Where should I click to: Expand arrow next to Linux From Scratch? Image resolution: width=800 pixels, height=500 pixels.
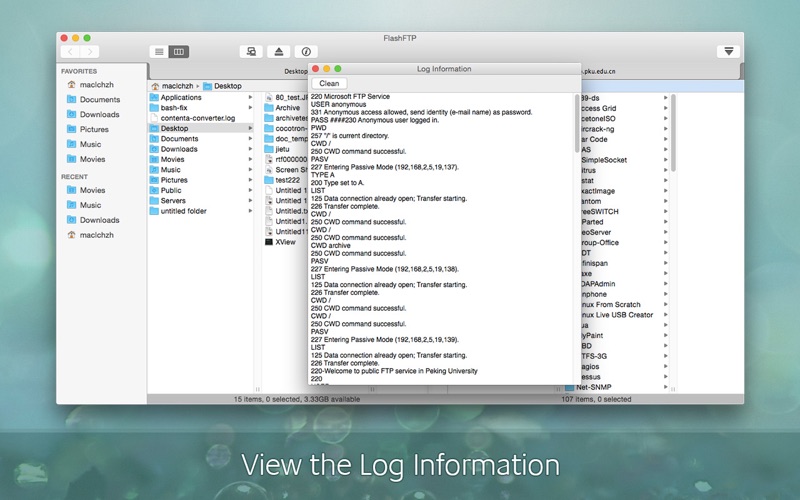click(x=665, y=305)
